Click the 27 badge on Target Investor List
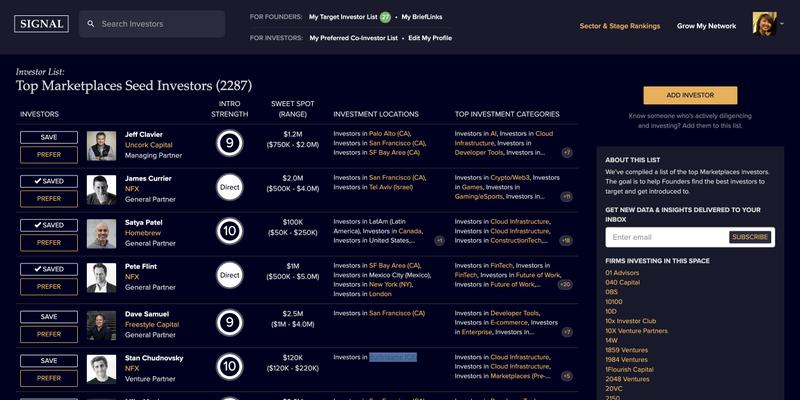Viewport: 800px width, 400px height. coord(385,17)
